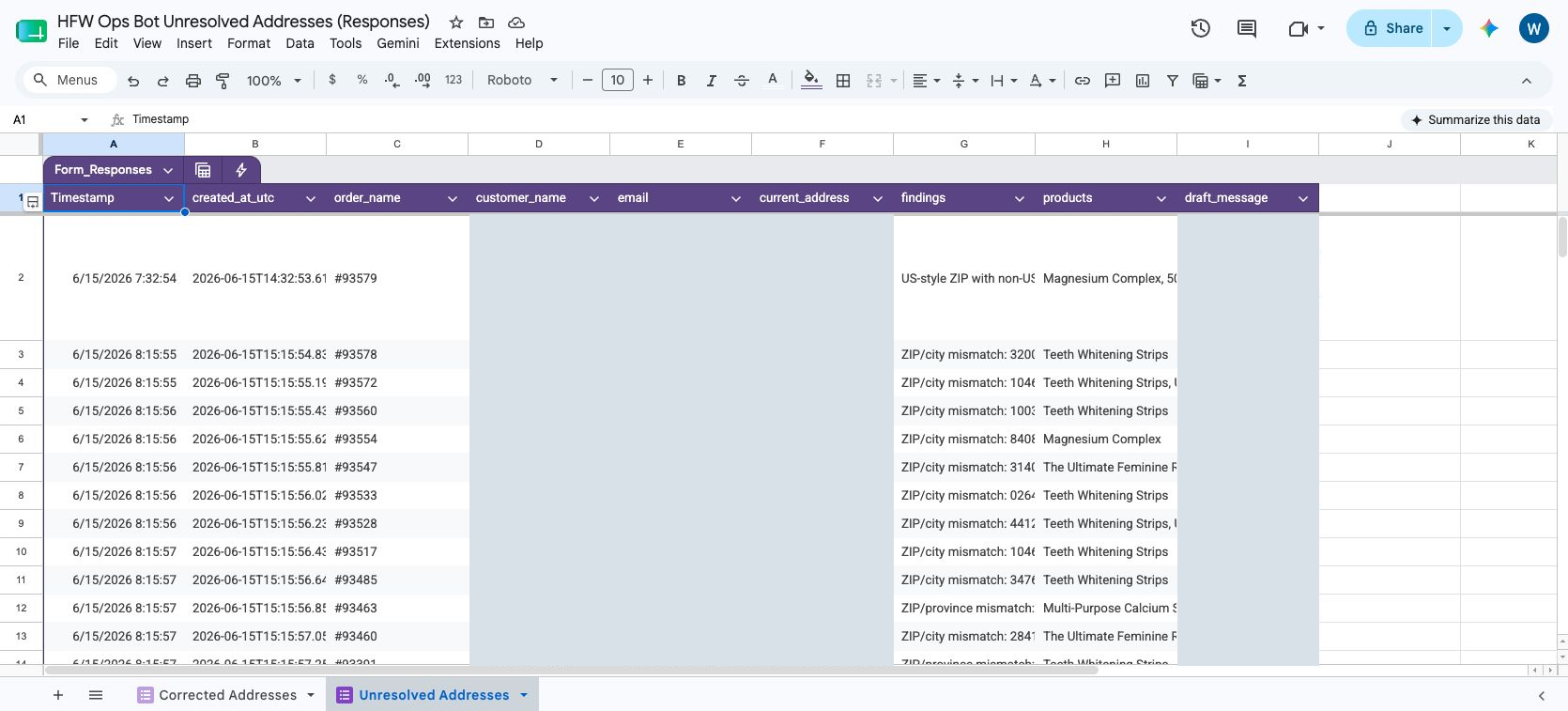Print the spreadsheet
1568x711 pixels.
193,81
